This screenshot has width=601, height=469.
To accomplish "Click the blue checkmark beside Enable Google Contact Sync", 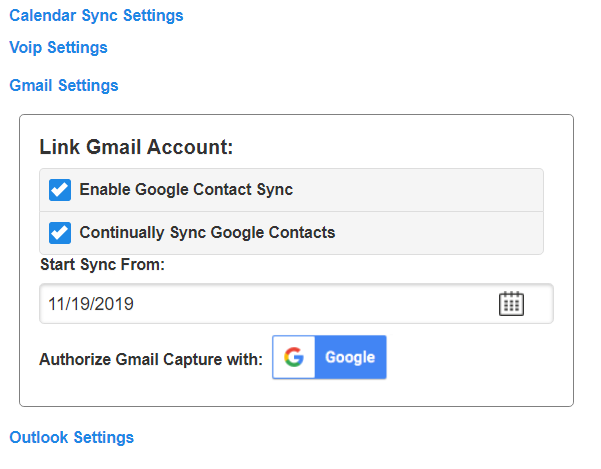I will pyautogui.click(x=60, y=190).
